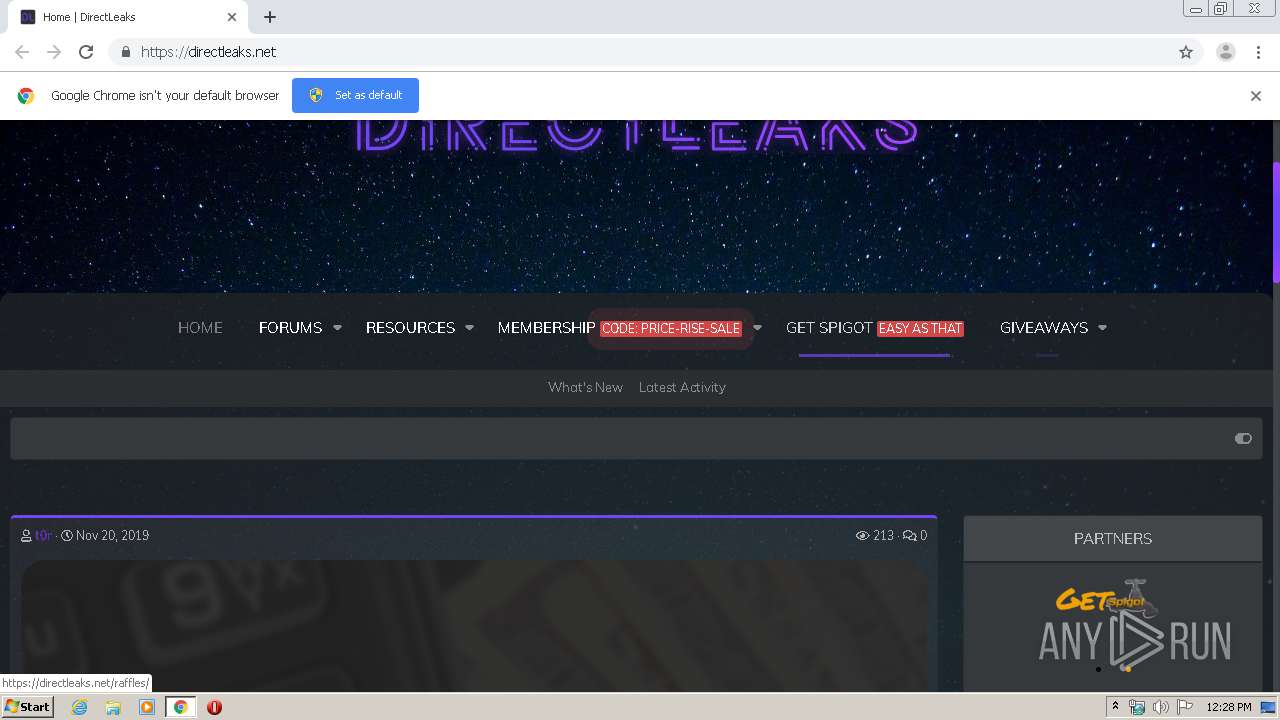View site security info via the lock icon
This screenshot has width=1280, height=720.
click(125, 52)
